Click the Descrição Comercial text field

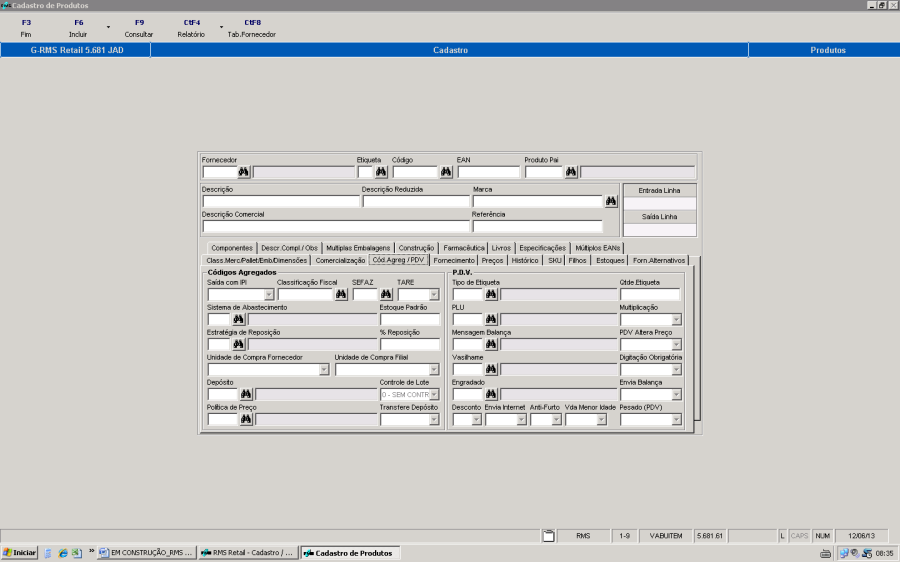(334, 227)
